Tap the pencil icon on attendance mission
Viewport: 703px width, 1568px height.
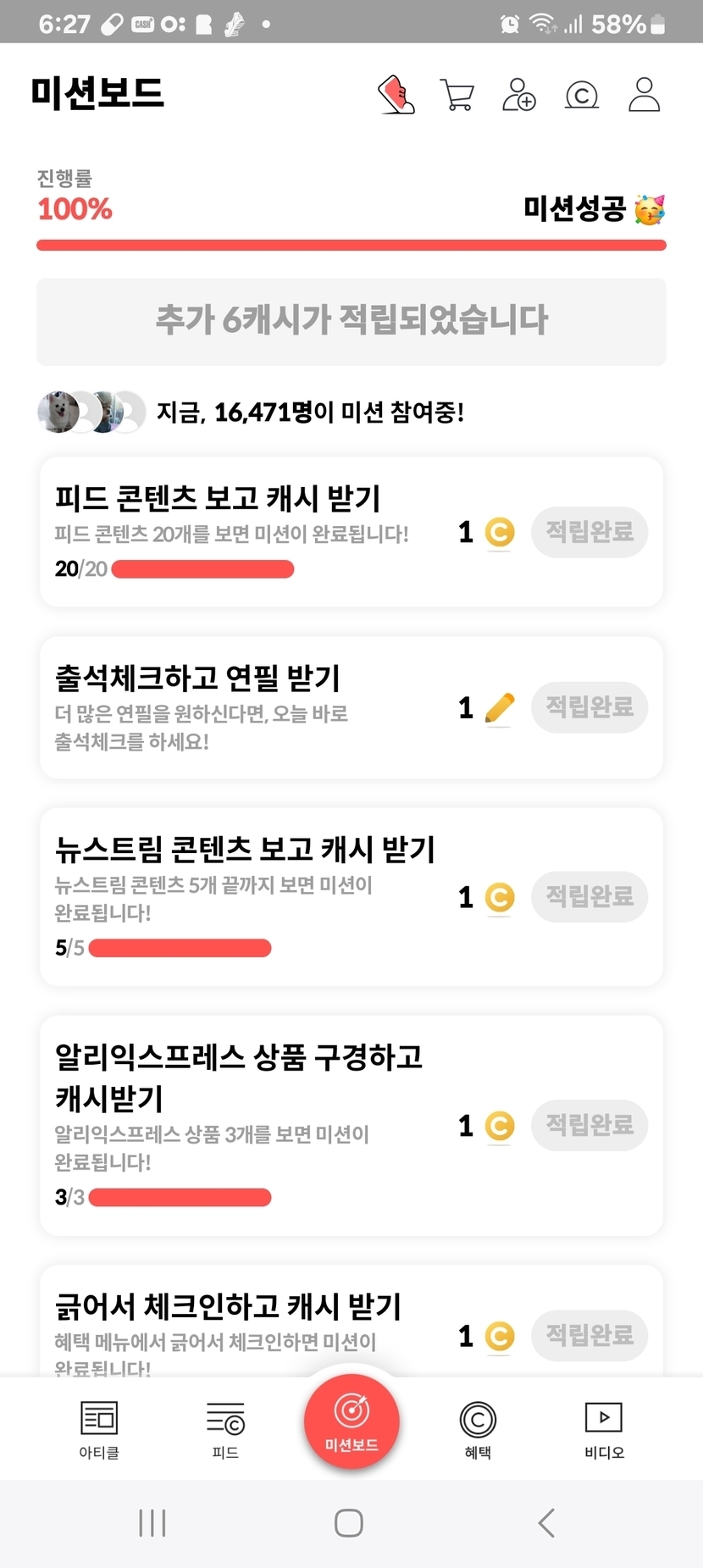click(500, 707)
